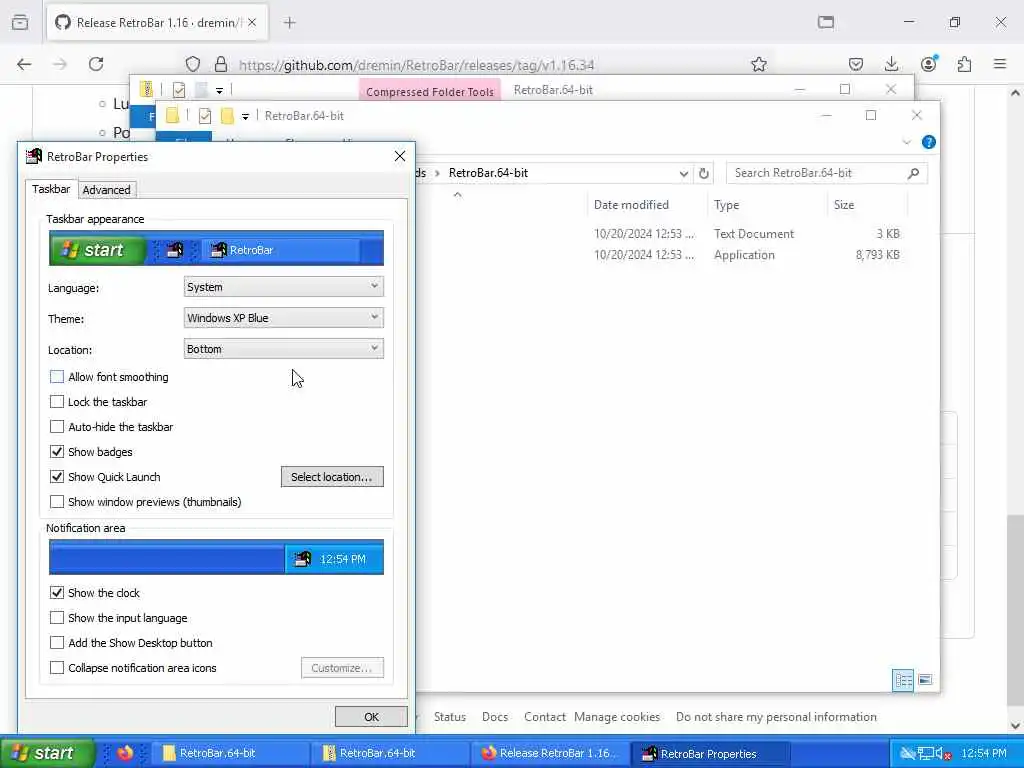This screenshot has height=768, width=1024.
Task: Open the Docs footer link
Action: 495,717
